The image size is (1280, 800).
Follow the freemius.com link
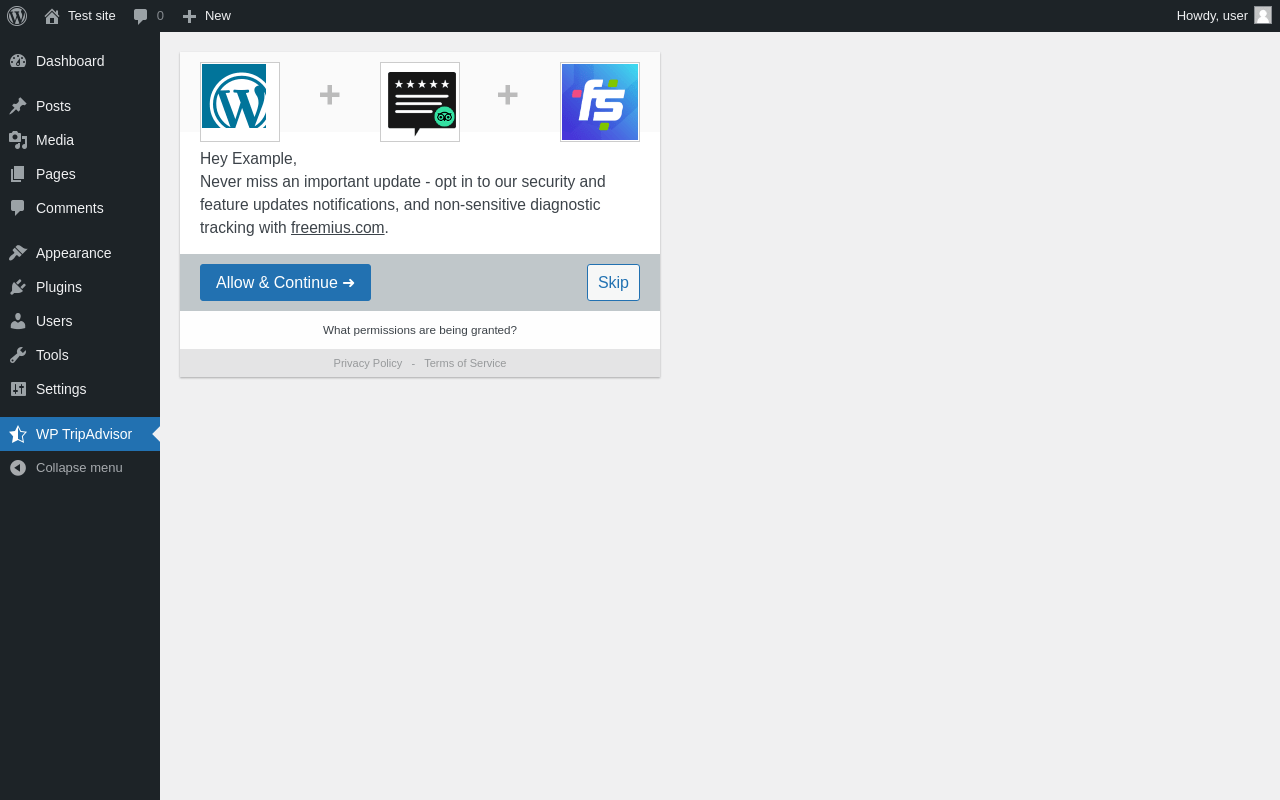338,228
